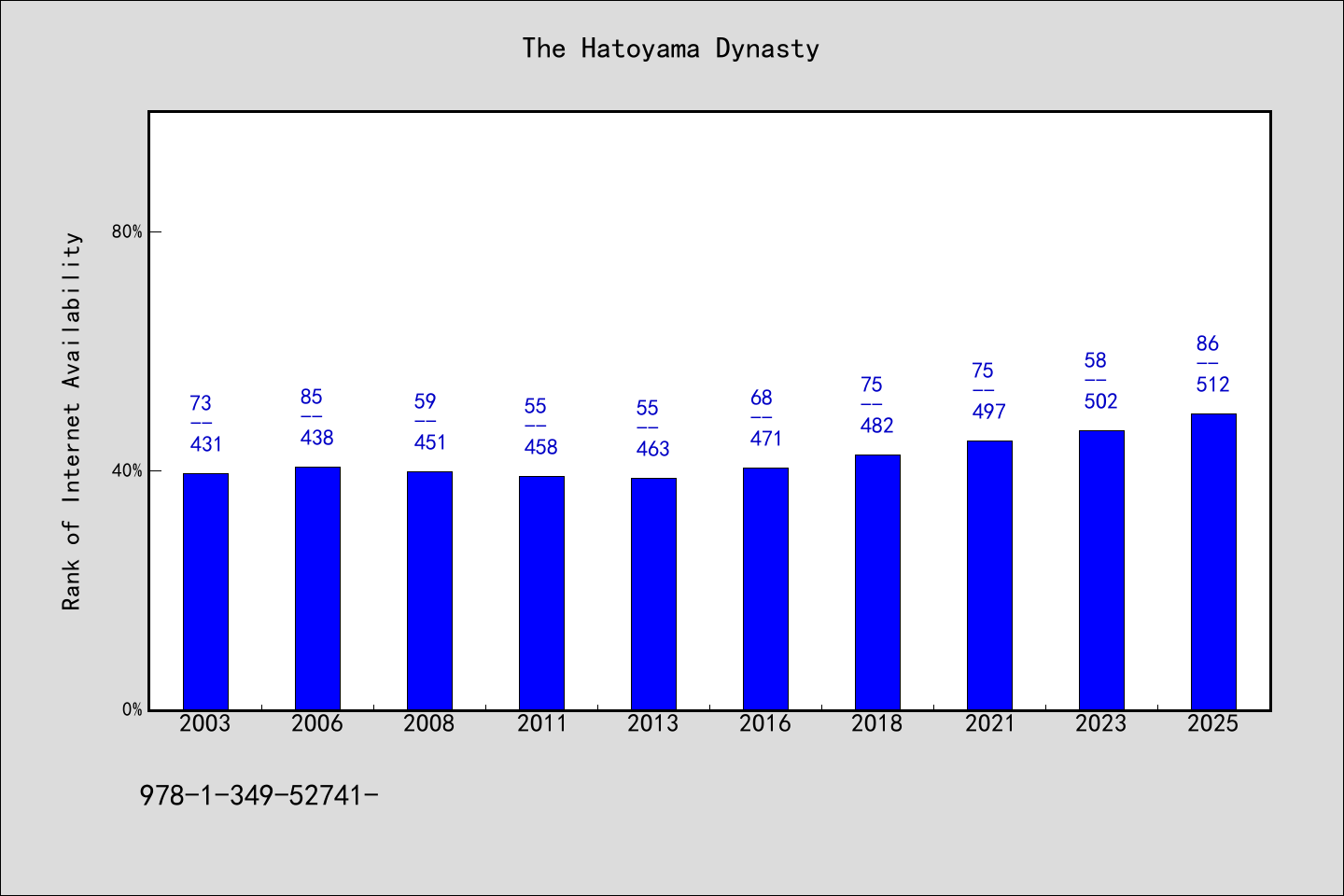Click the x-axis label '2013'

653,723
